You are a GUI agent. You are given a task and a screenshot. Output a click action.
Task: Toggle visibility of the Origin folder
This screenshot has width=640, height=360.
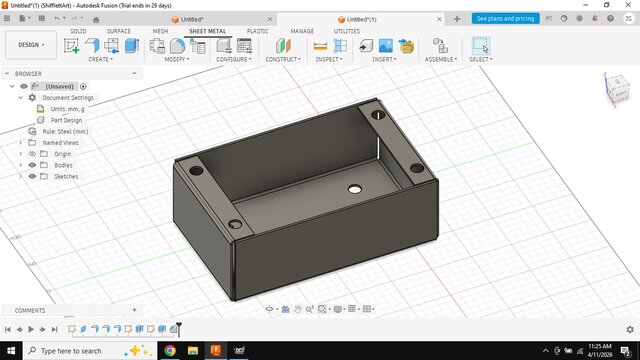tap(32, 154)
